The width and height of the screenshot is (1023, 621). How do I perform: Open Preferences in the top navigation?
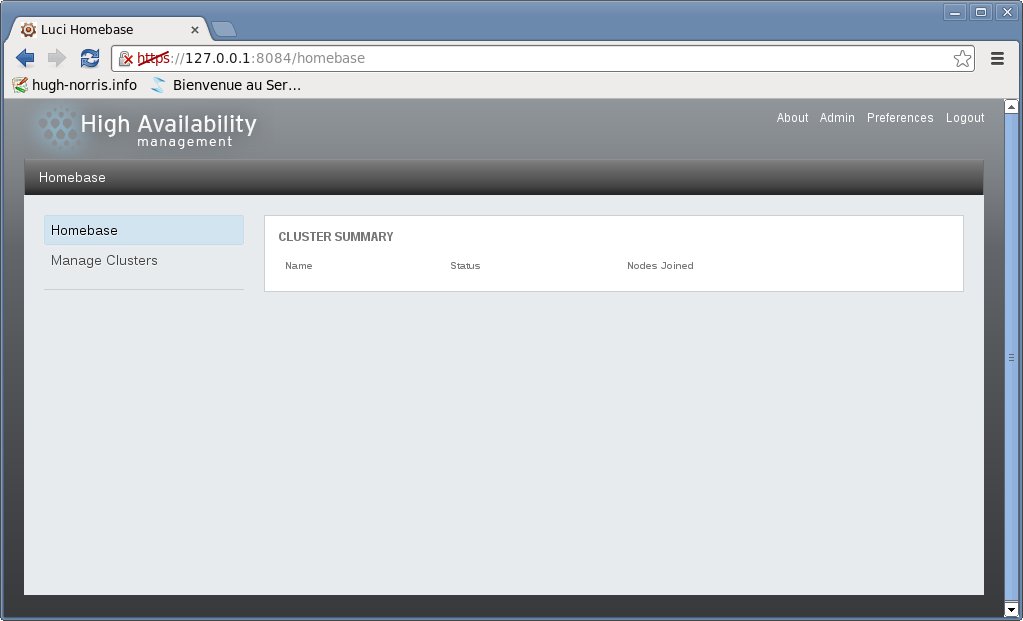(x=900, y=118)
